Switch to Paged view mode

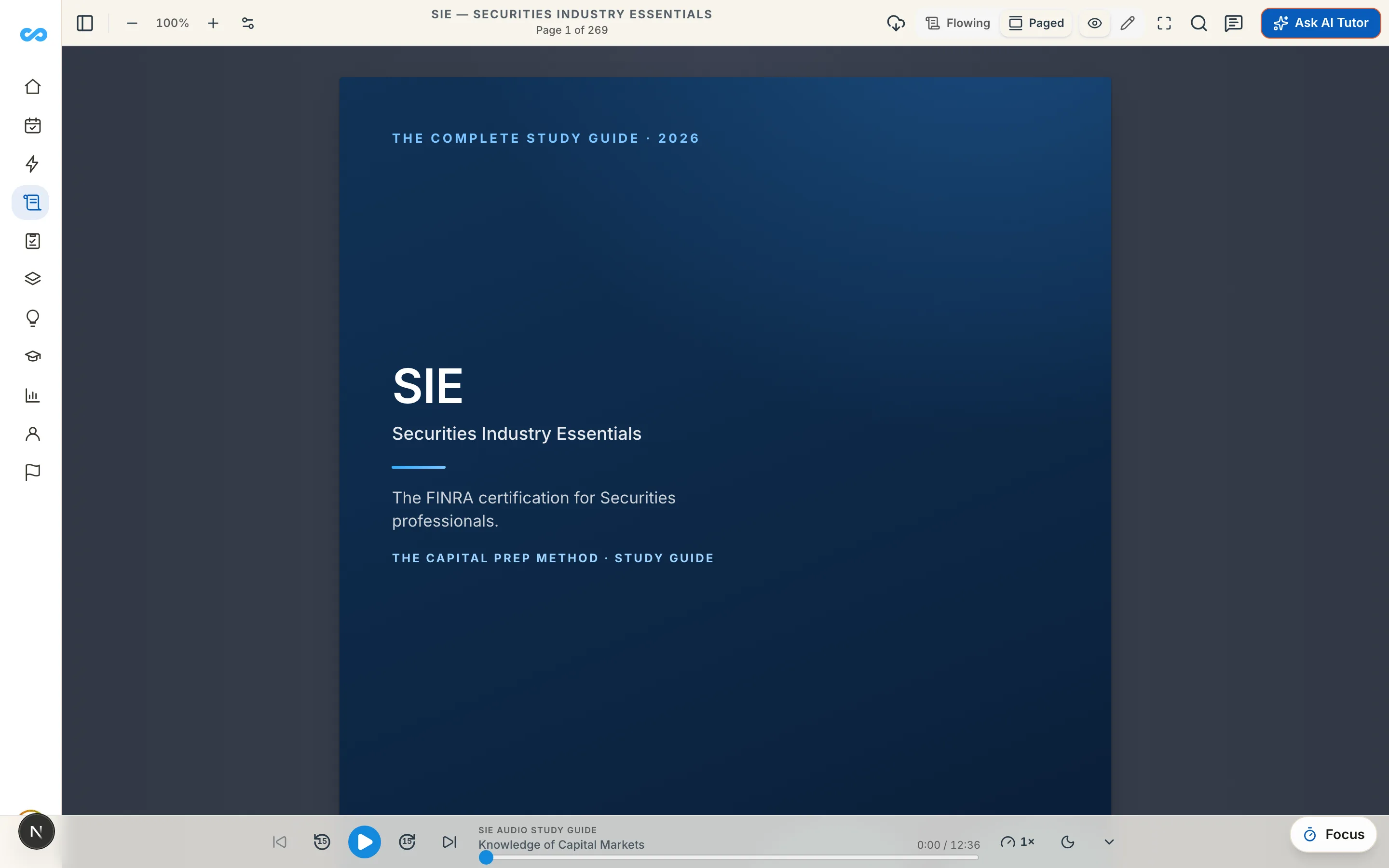(x=1036, y=23)
